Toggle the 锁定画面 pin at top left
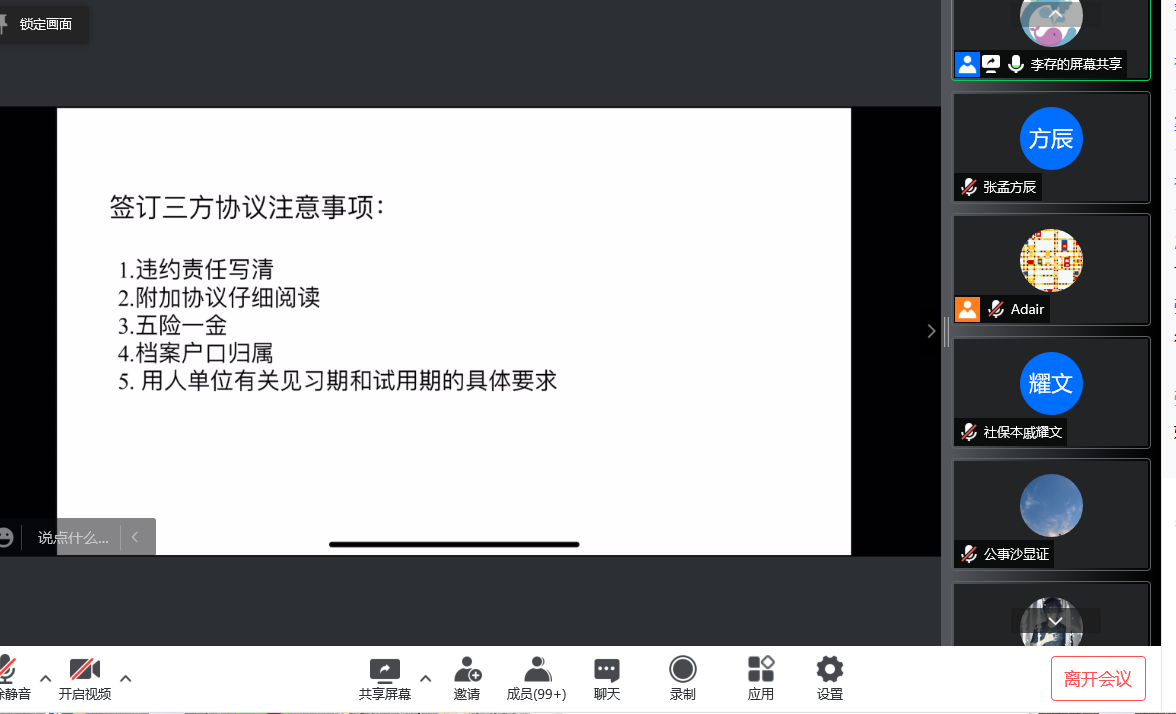Screen dimensions: 1176x714 pyautogui.click(x=4, y=24)
